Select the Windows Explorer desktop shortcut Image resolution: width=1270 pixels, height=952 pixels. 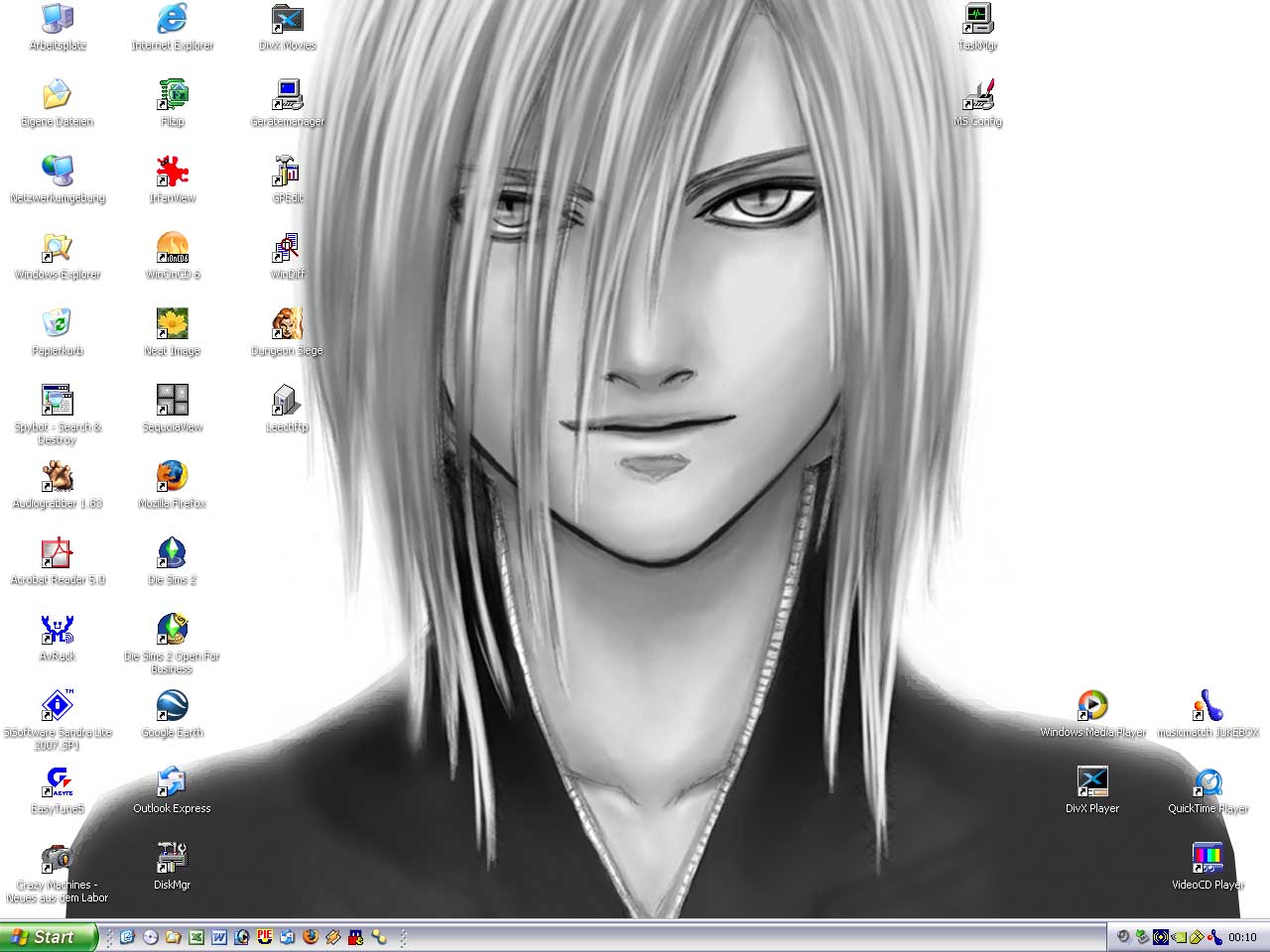click(58, 256)
